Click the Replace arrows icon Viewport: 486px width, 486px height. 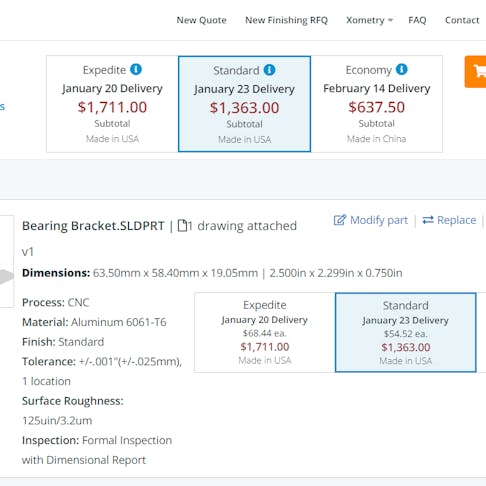[428, 220]
